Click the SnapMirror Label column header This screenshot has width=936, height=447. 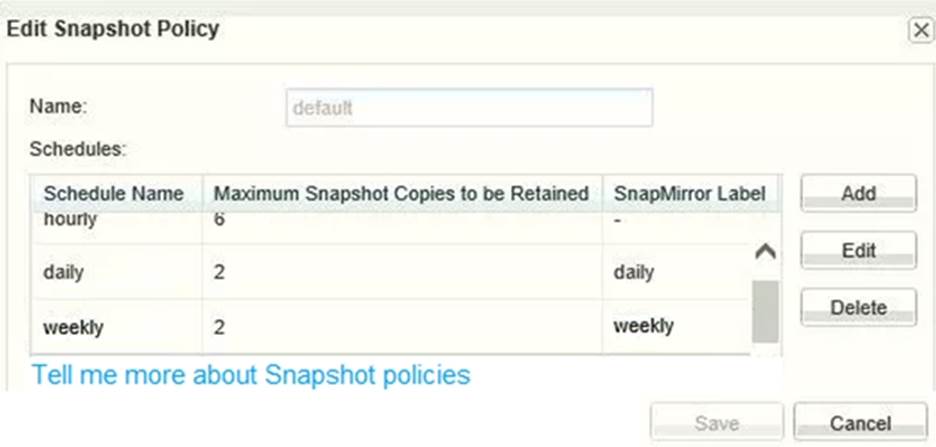point(689,194)
